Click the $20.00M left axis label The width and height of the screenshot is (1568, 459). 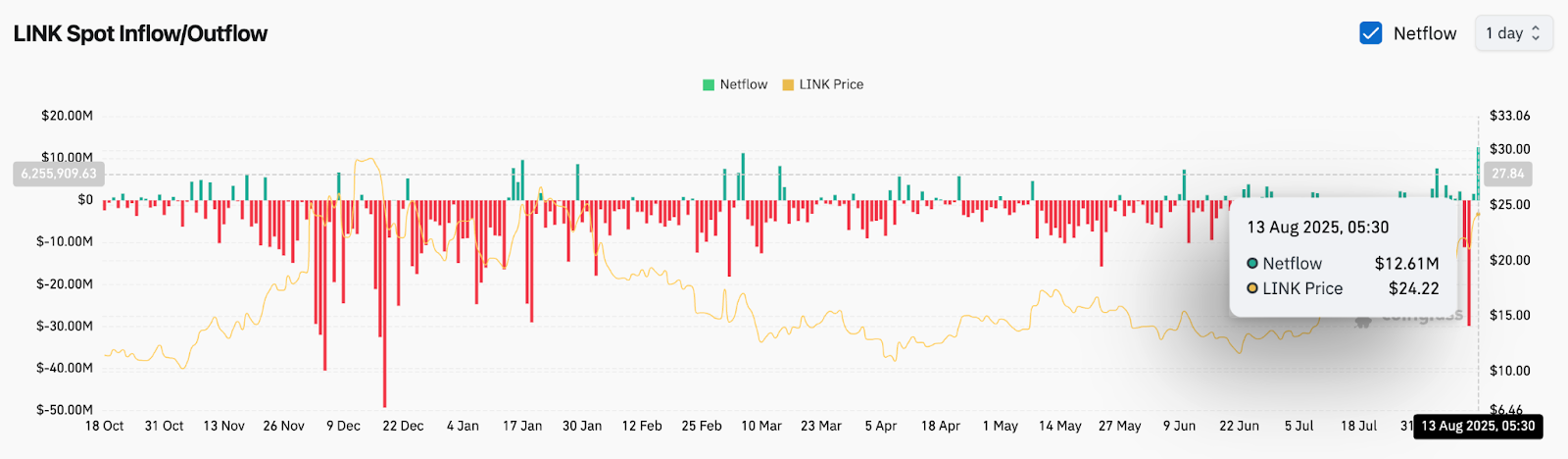67,116
